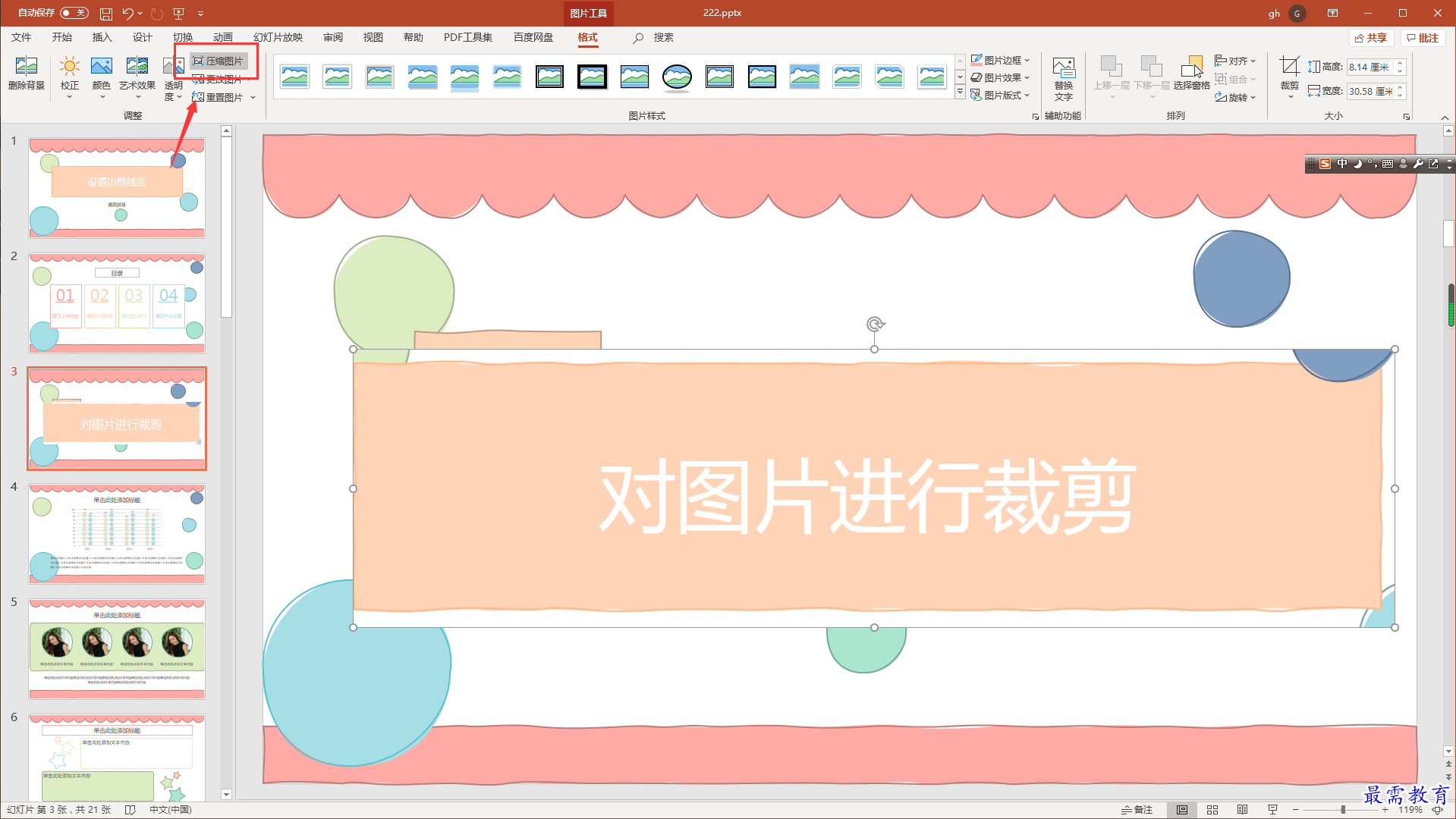This screenshot has width=1456, height=819.
Task: Open Artistic Effects (艺术效果)
Action: pyautogui.click(x=137, y=77)
